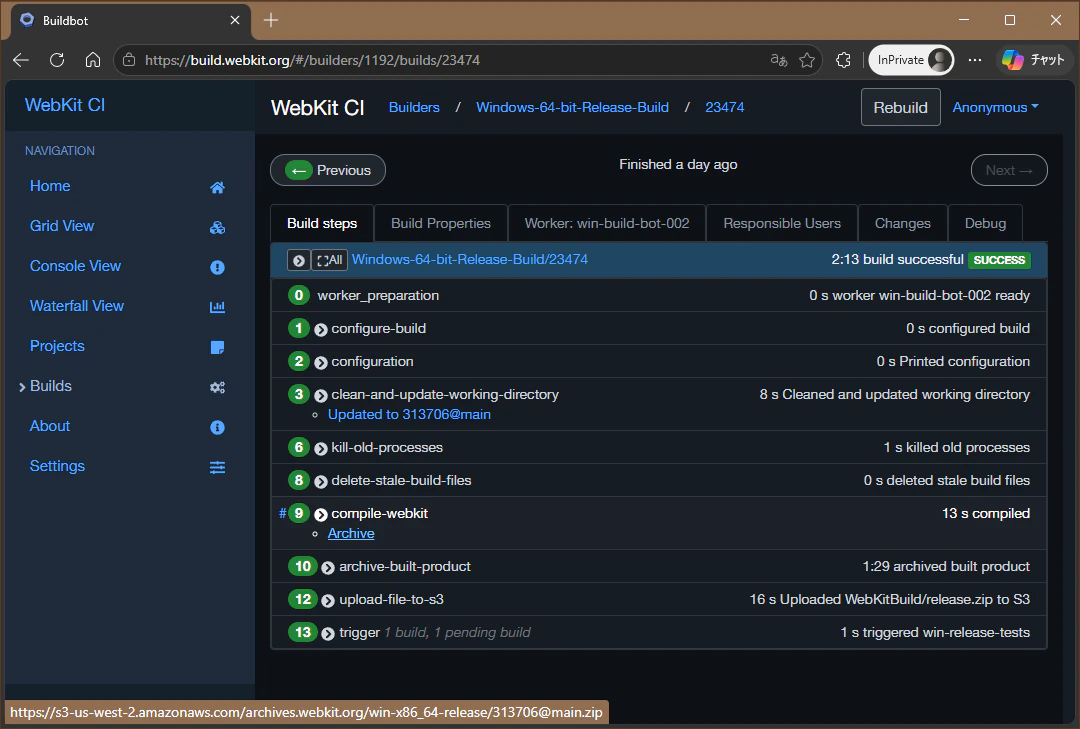The height and width of the screenshot is (729, 1080).
Task: Open browser more options ellipsis menu
Action: (x=975, y=60)
